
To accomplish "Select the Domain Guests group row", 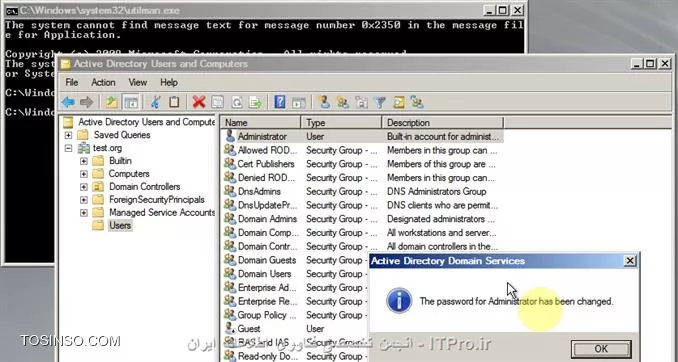I will [295, 260].
